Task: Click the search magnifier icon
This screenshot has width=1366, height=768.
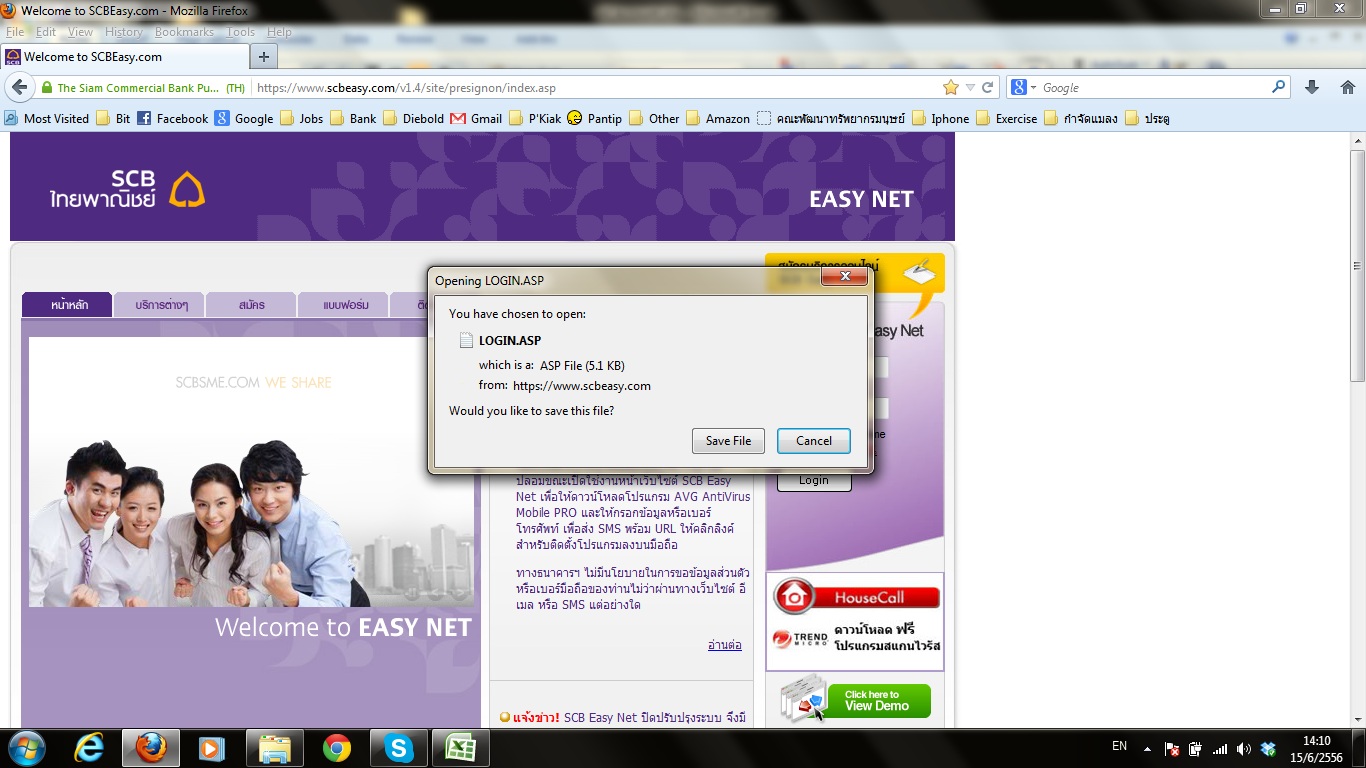Action: click(1278, 87)
